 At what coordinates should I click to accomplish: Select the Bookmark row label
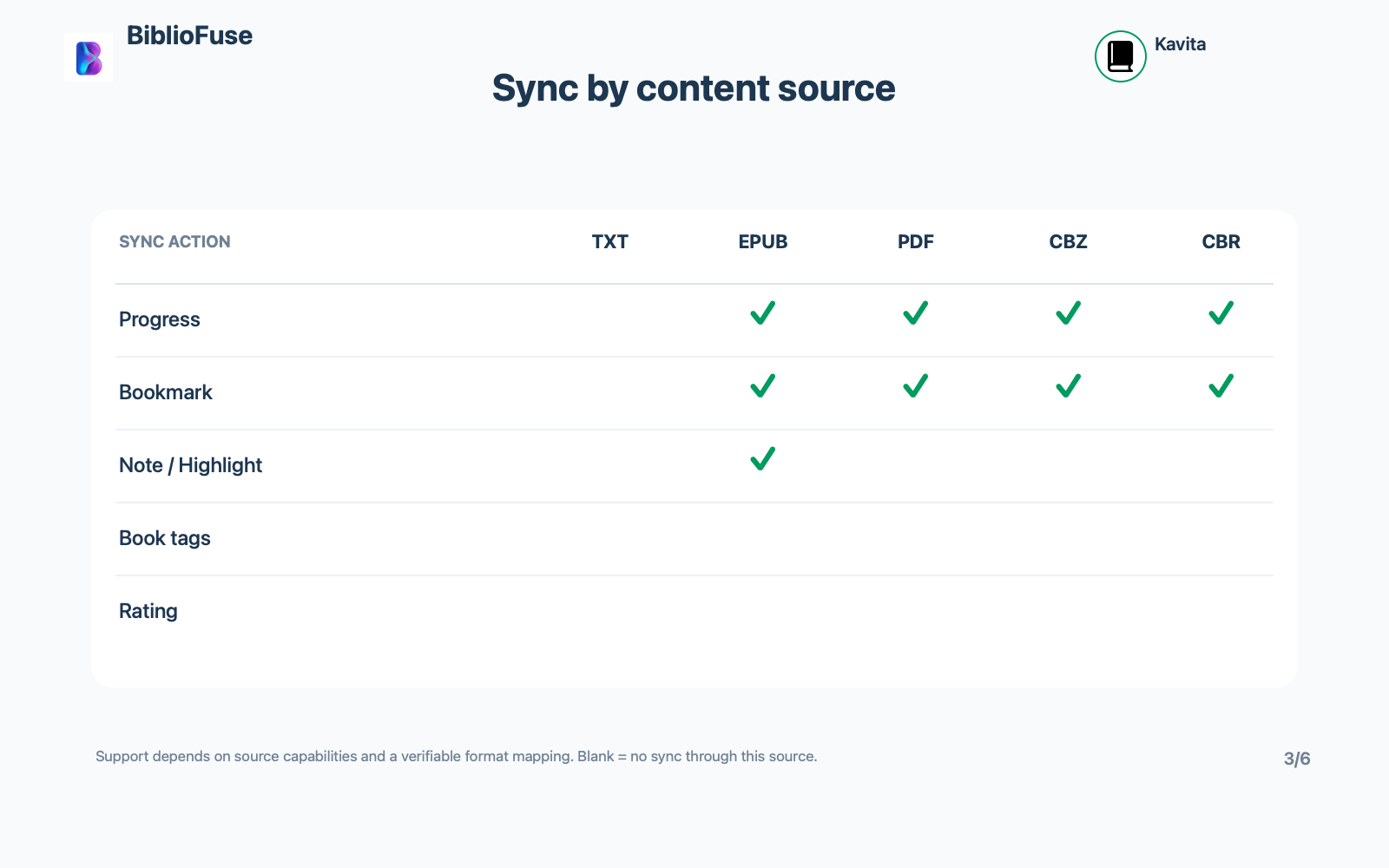pyautogui.click(x=166, y=392)
